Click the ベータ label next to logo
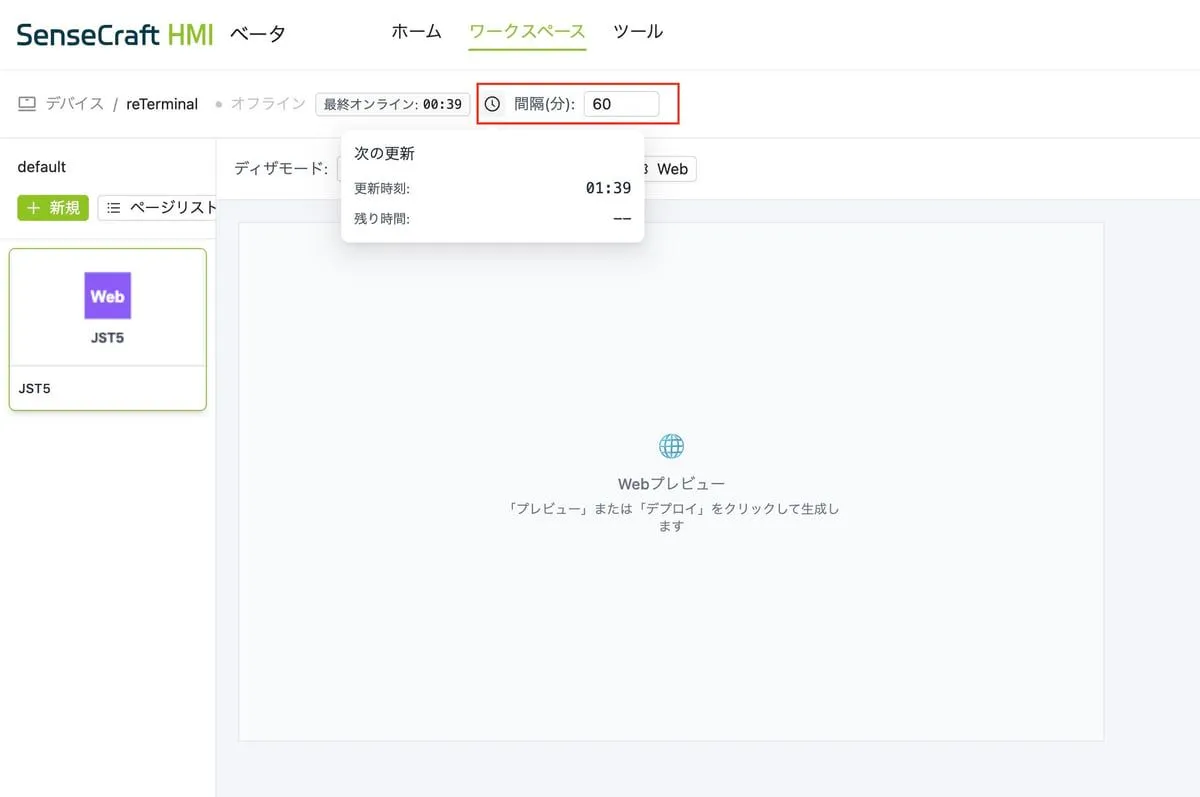 [258, 34]
